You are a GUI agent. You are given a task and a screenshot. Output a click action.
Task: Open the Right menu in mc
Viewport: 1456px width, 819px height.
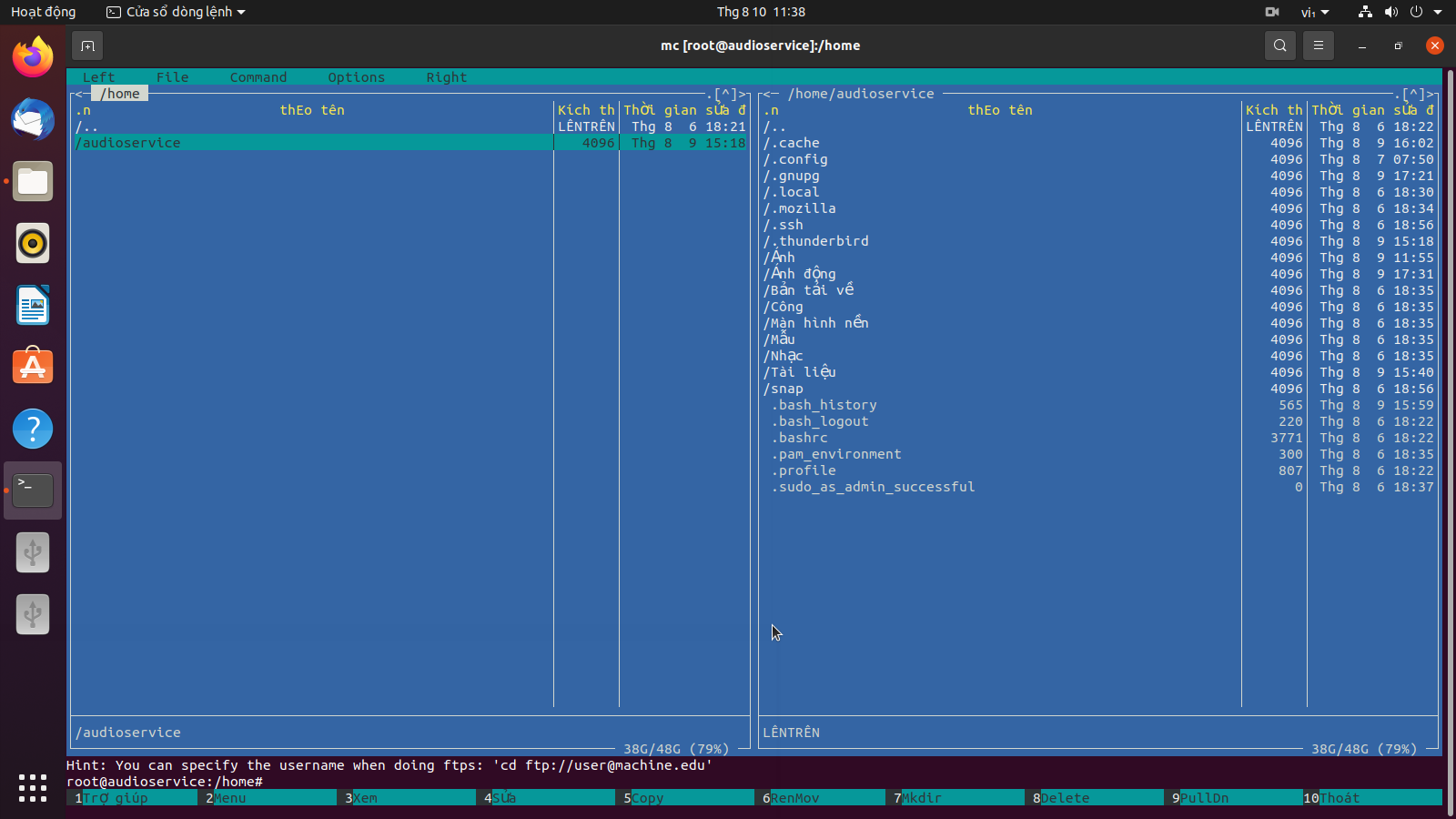tap(447, 77)
